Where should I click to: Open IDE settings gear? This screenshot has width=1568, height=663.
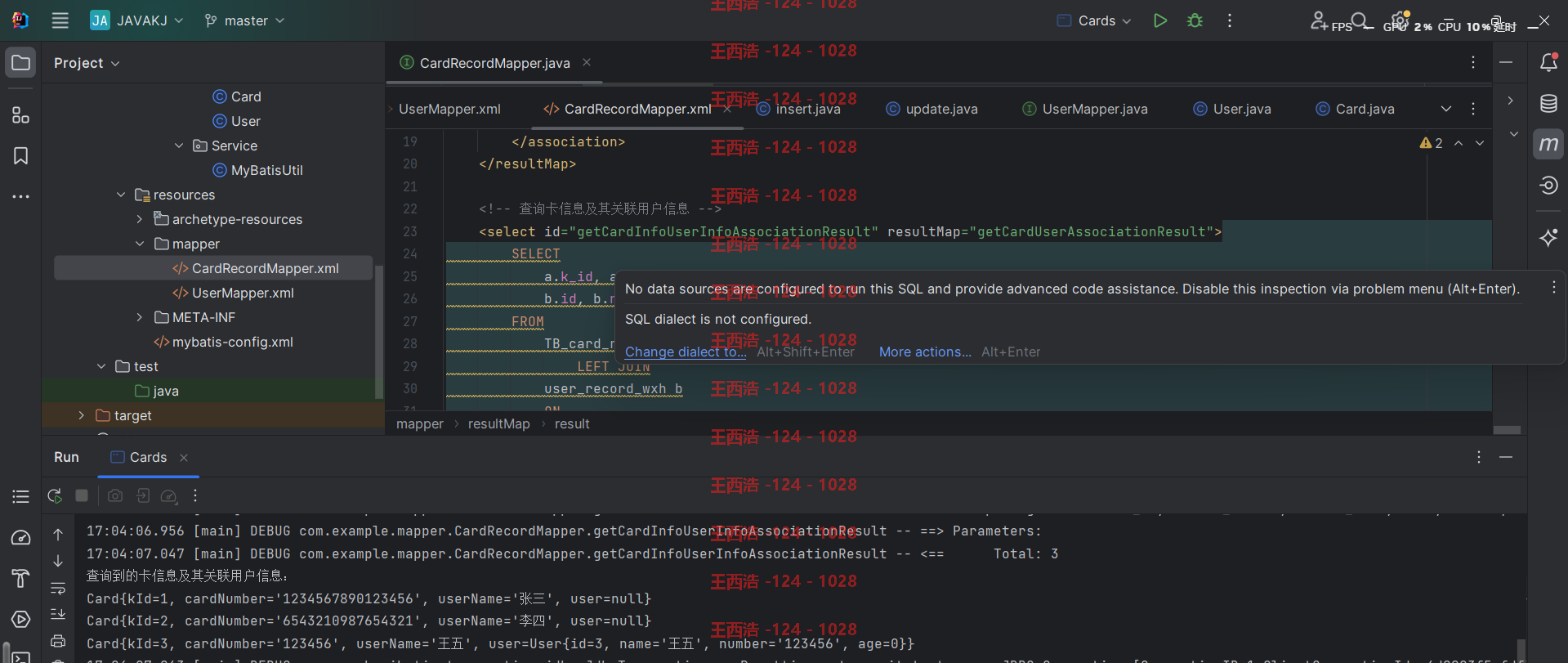click(1400, 20)
